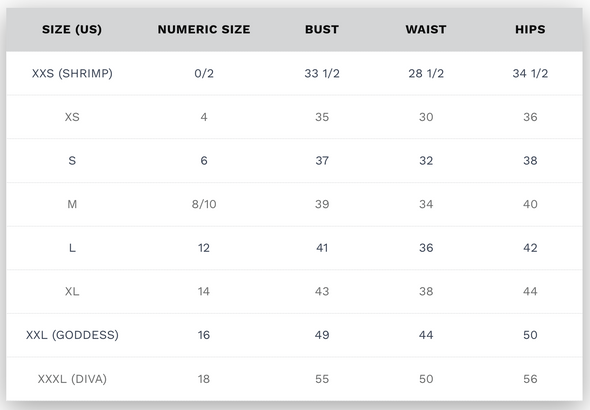This screenshot has height=410, width=590.
Task: Click the 33 1/2 bust value
Action: (322, 73)
